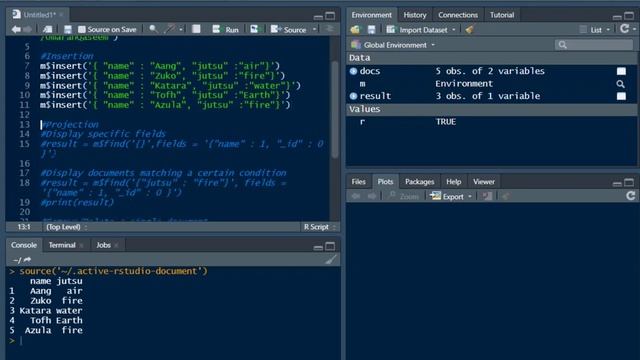
Task: Open the Source options dropdown arrow
Action: tap(314, 29)
